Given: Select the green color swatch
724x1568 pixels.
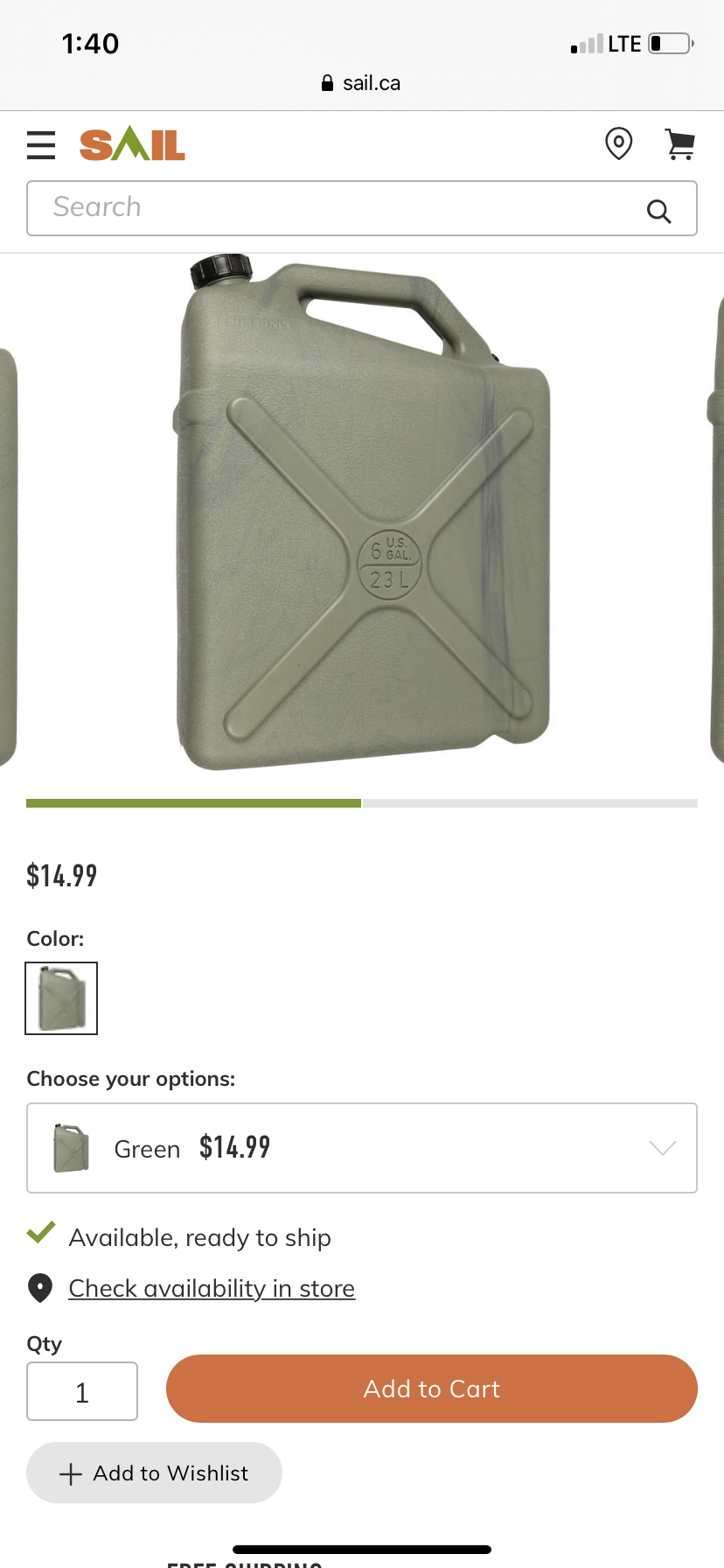Looking at the screenshot, I should [61, 998].
